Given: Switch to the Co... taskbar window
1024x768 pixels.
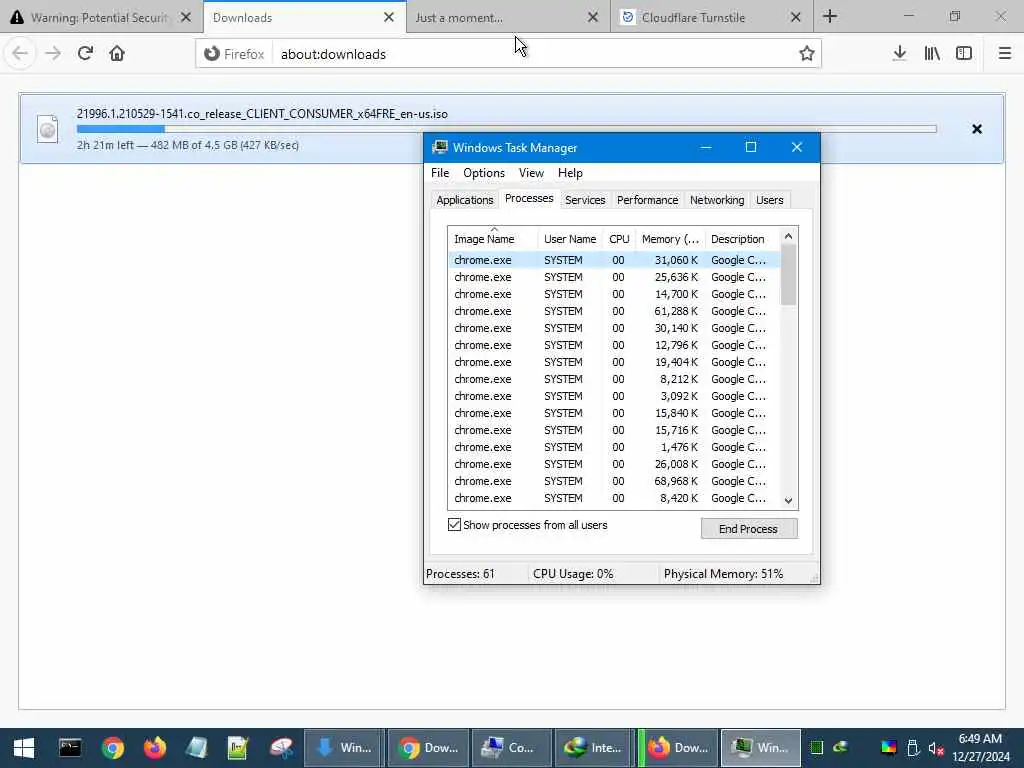Looking at the screenshot, I should [511, 748].
